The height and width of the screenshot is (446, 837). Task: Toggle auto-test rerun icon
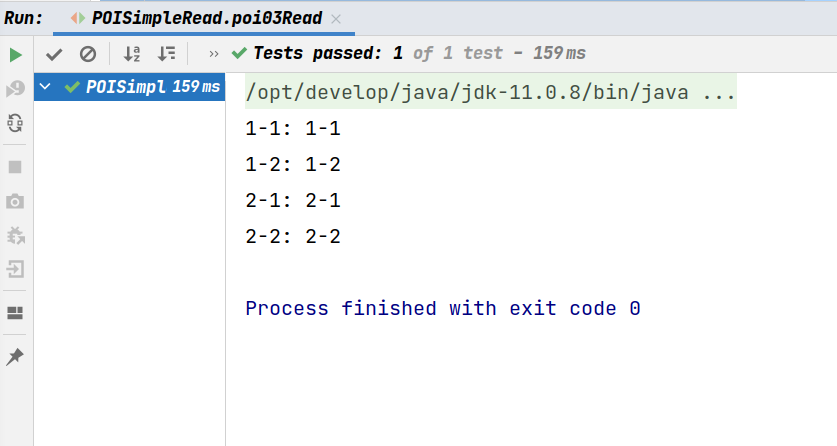pos(15,123)
